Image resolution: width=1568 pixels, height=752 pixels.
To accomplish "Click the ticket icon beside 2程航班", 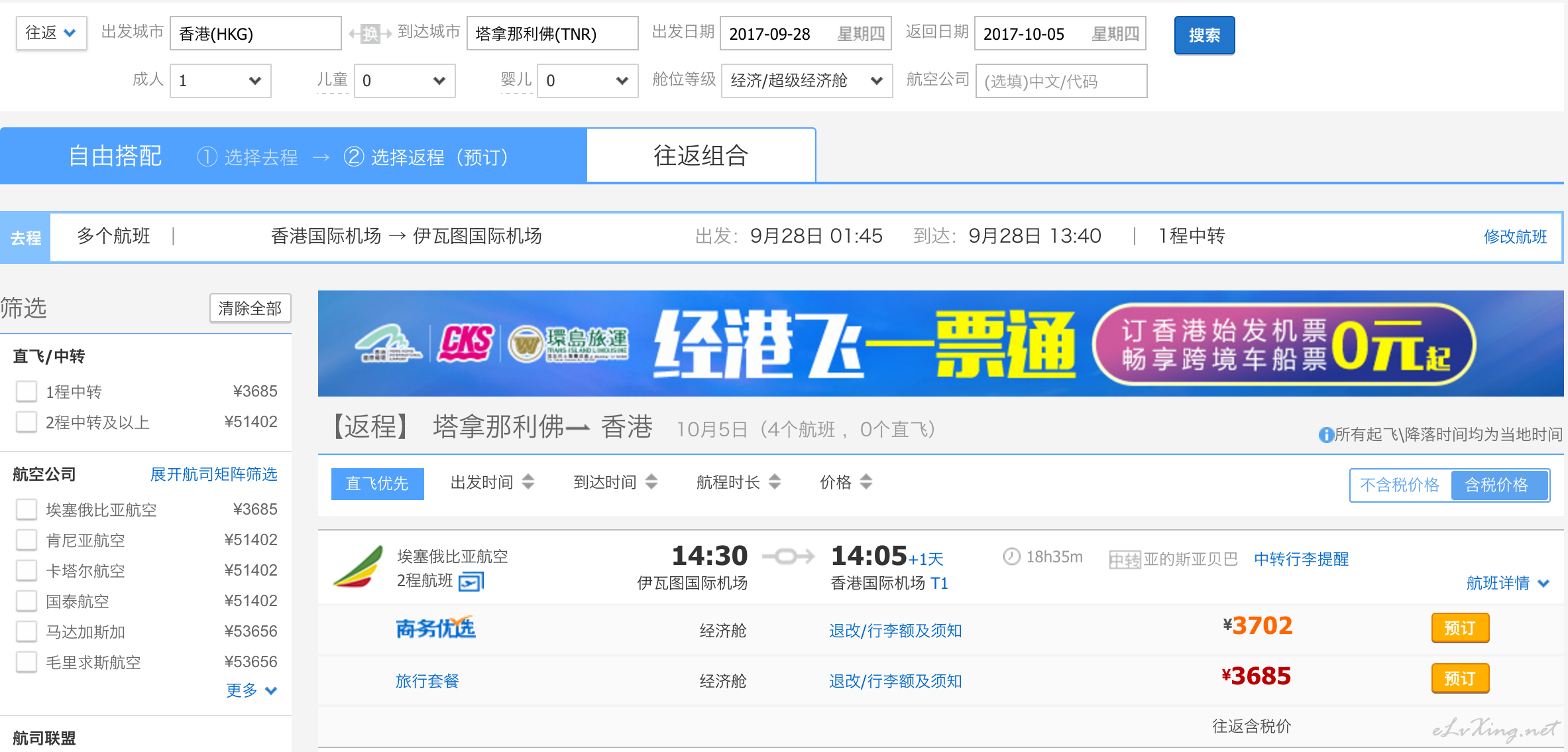I will tap(471, 582).
